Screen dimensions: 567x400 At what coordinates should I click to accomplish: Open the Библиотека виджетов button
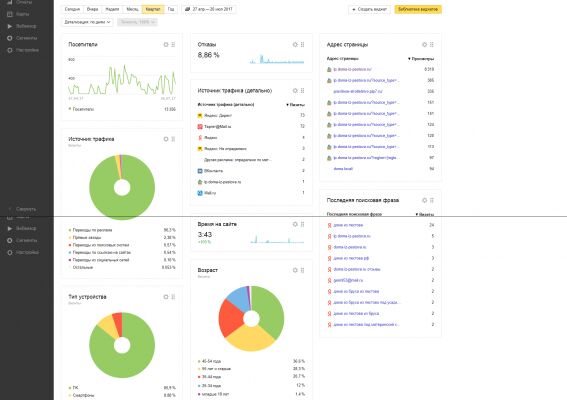click(418, 9)
